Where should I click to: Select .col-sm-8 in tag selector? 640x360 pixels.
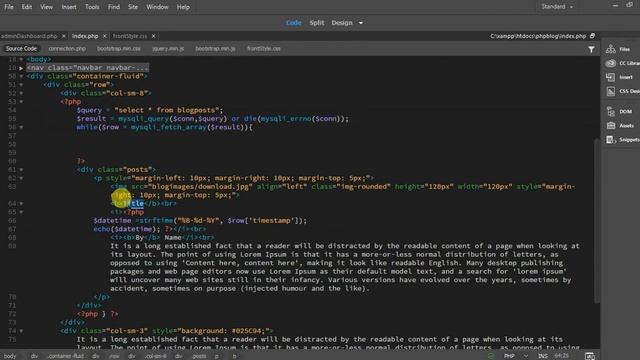156,356
